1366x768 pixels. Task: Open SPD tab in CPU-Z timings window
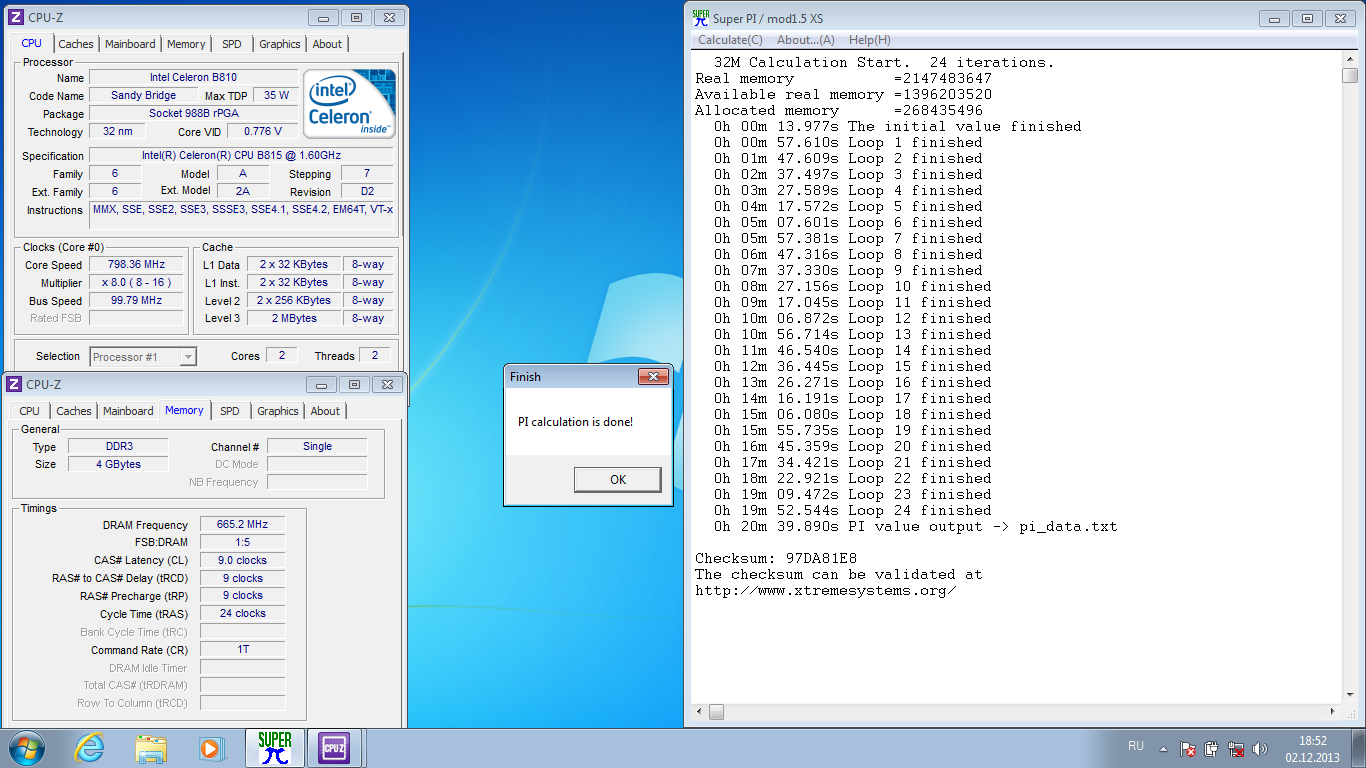tap(230, 411)
